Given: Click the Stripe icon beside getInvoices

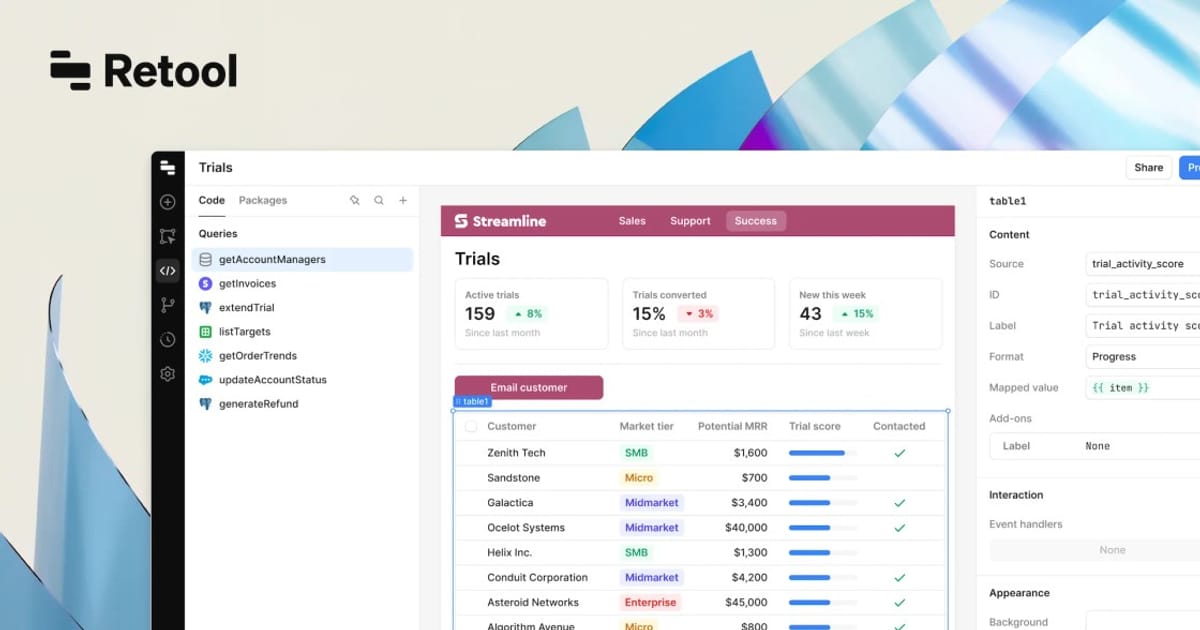Looking at the screenshot, I should 205,284.
